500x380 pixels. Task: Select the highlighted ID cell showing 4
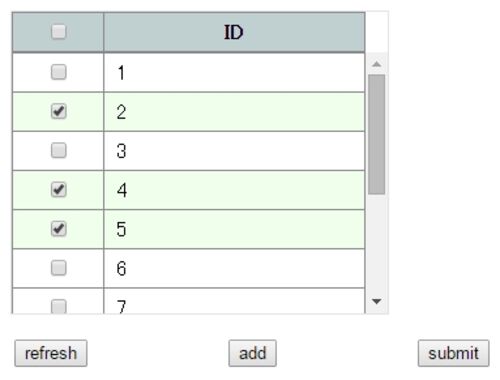coord(234,190)
